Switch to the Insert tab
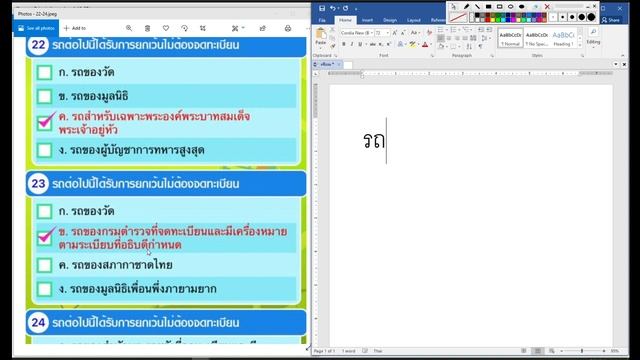 pyautogui.click(x=367, y=20)
